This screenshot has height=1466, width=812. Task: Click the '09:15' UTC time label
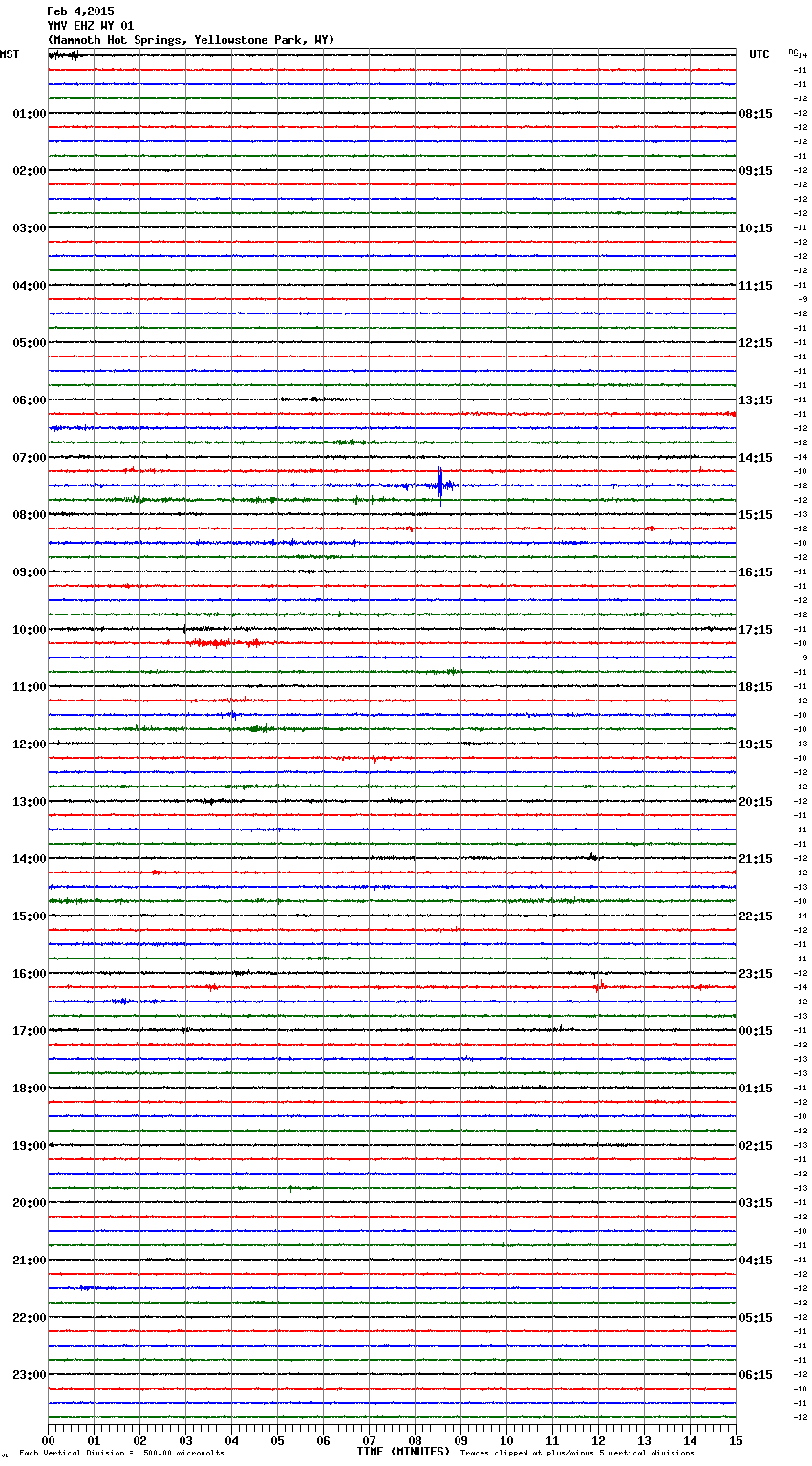[x=756, y=171]
